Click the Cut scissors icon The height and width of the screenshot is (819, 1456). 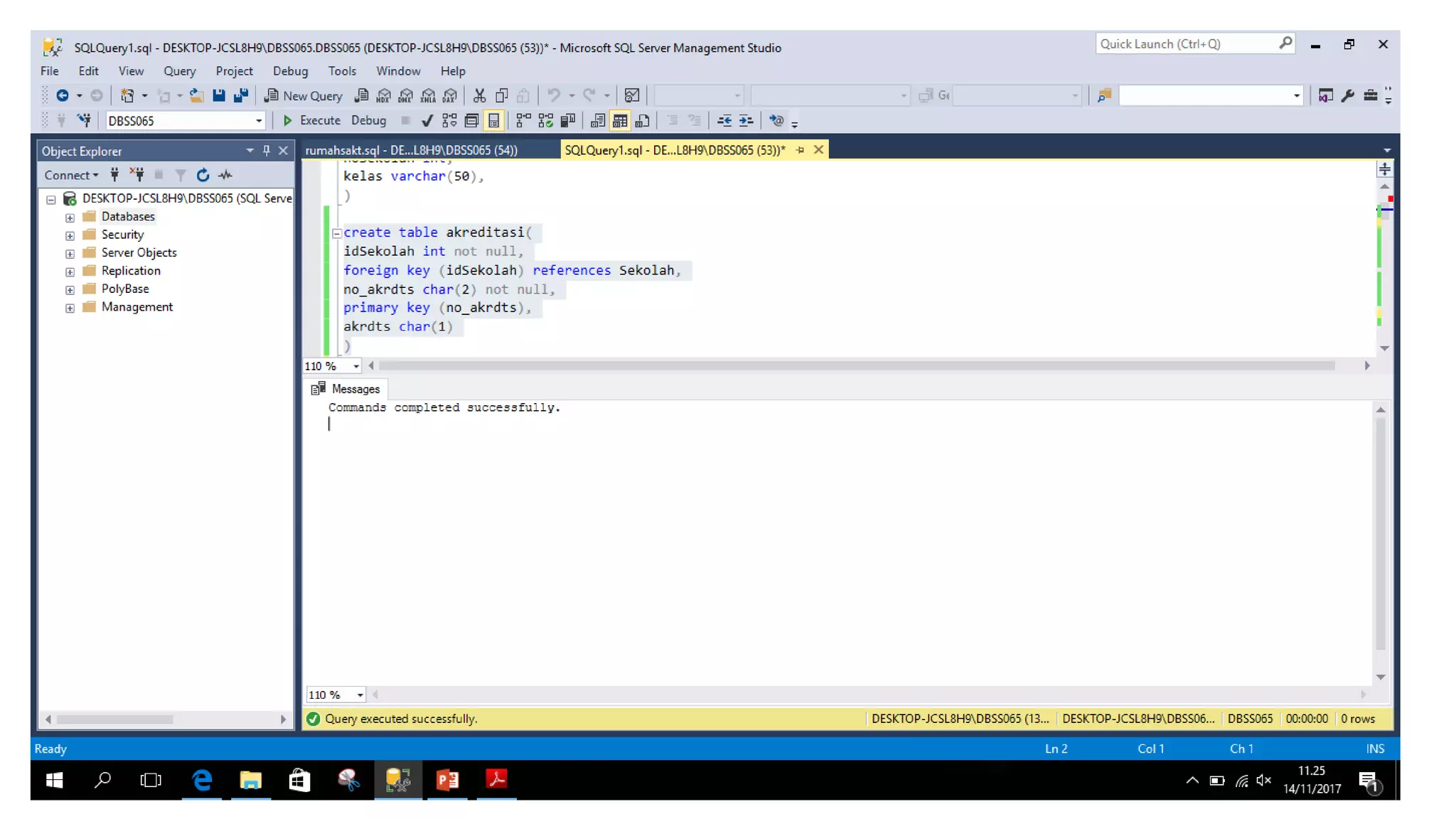pyautogui.click(x=479, y=95)
